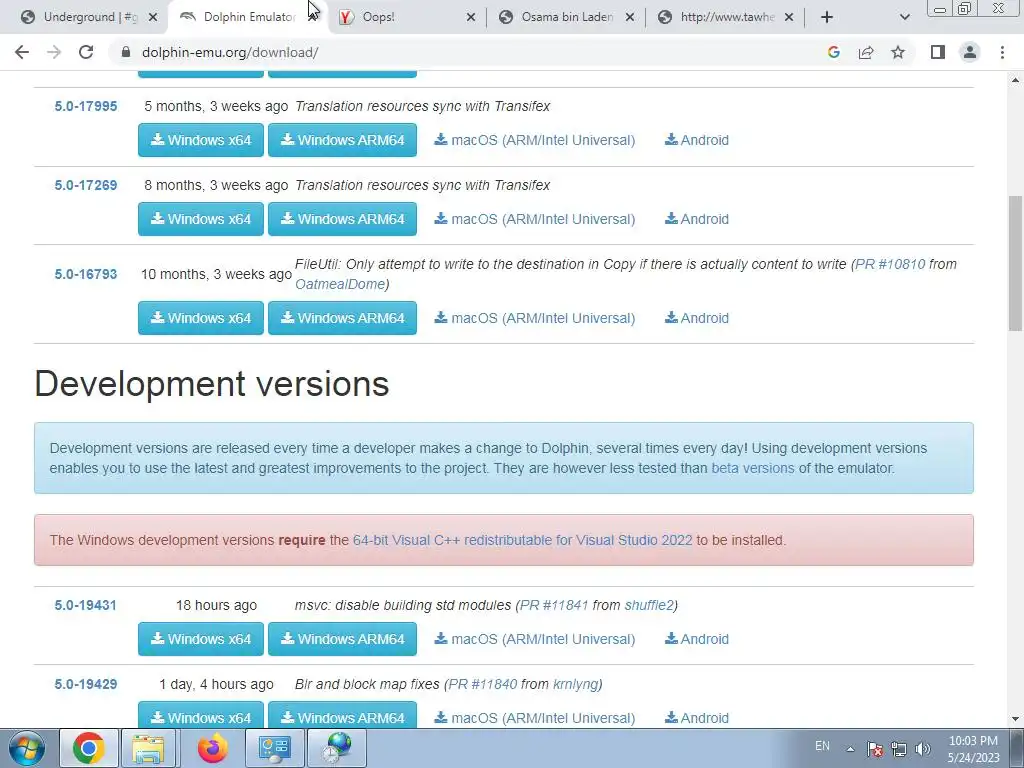Screen dimensions: 1024x768
Task: Open the Windows Start menu
Action: pos(25,748)
